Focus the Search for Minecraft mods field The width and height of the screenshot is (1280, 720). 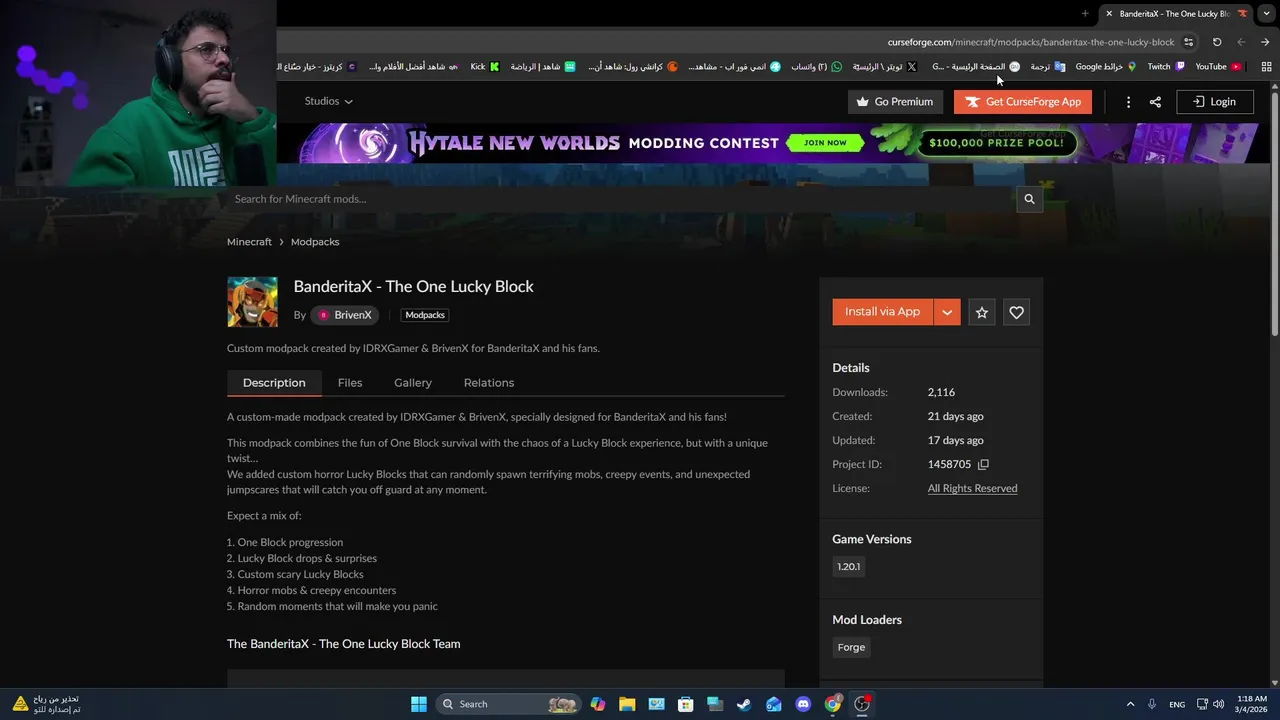click(x=620, y=199)
